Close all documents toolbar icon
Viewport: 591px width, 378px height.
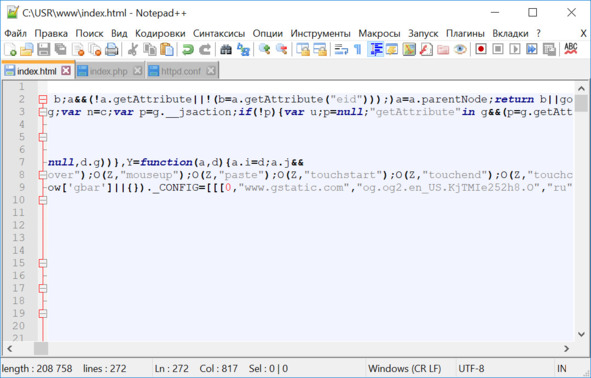(95, 49)
